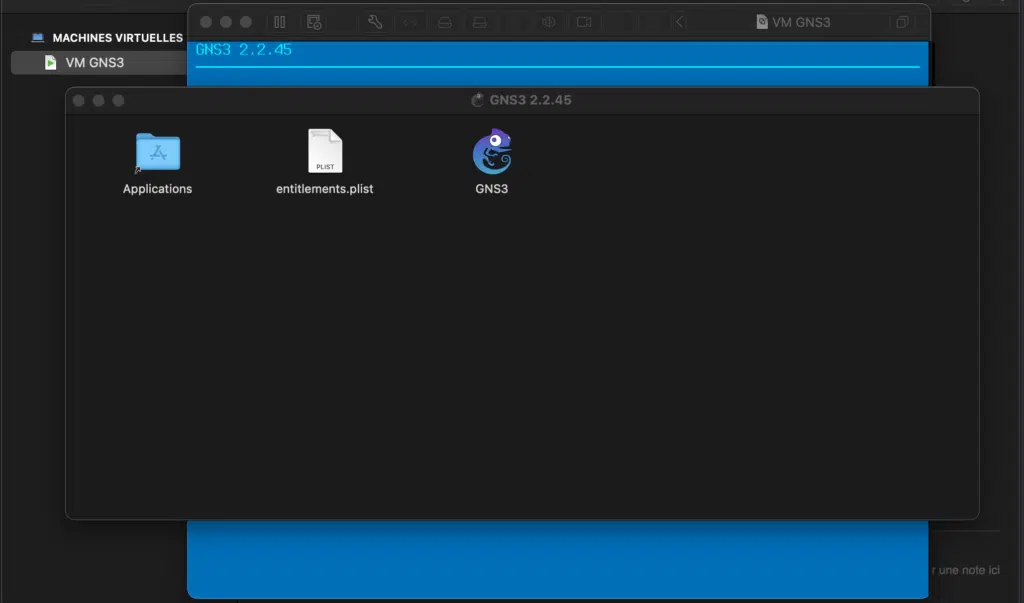Click the GNS3 2.2.45 text in VM console
This screenshot has width=1024, height=603.
pyautogui.click(x=244, y=50)
